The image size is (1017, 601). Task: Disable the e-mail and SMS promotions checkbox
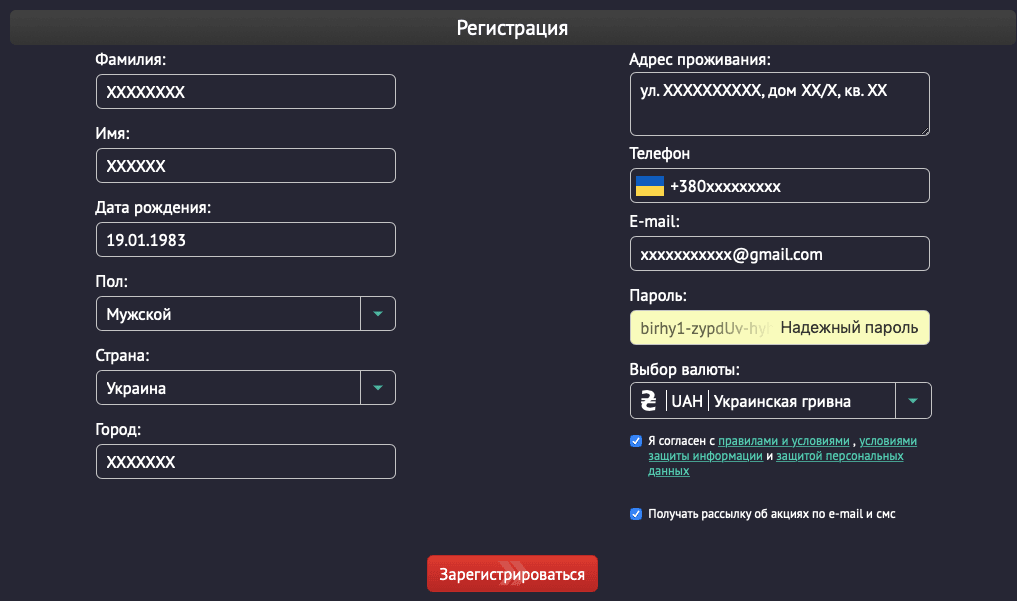coord(636,513)
